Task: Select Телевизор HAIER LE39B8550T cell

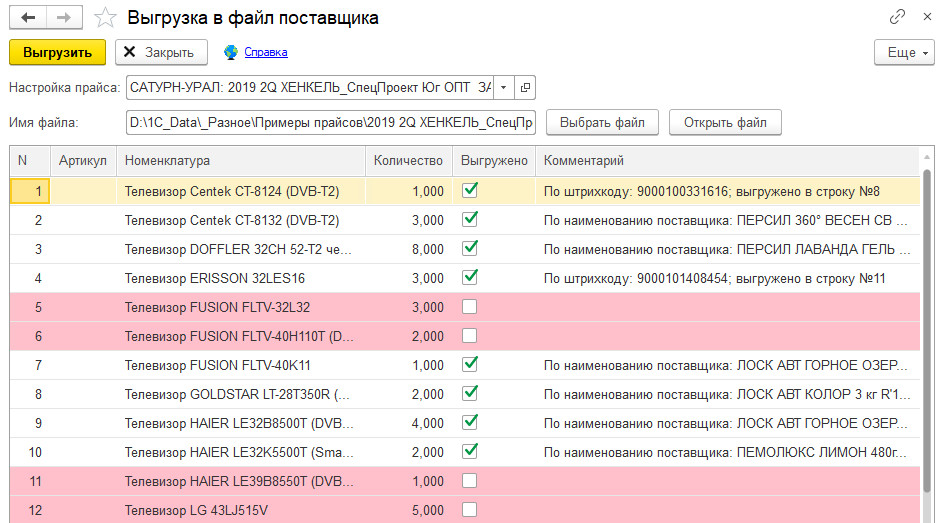Action: (241, 481)
